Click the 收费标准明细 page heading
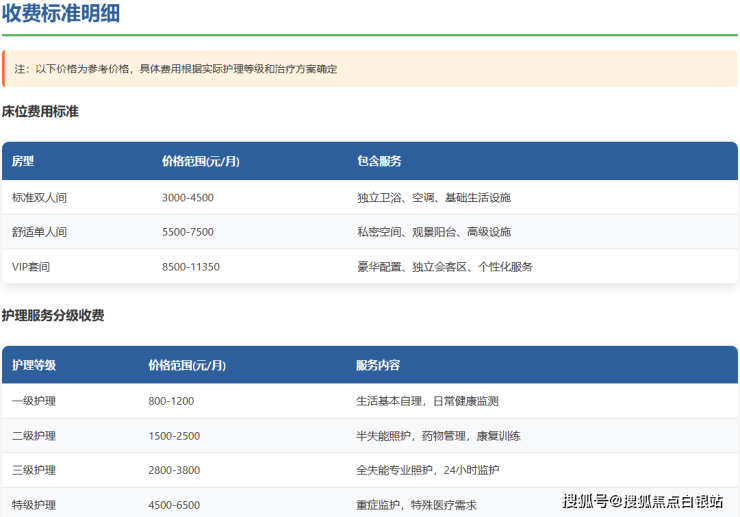The height and width of the screenshot is (517, 740). pyautogui.click(x=63, y=13)
